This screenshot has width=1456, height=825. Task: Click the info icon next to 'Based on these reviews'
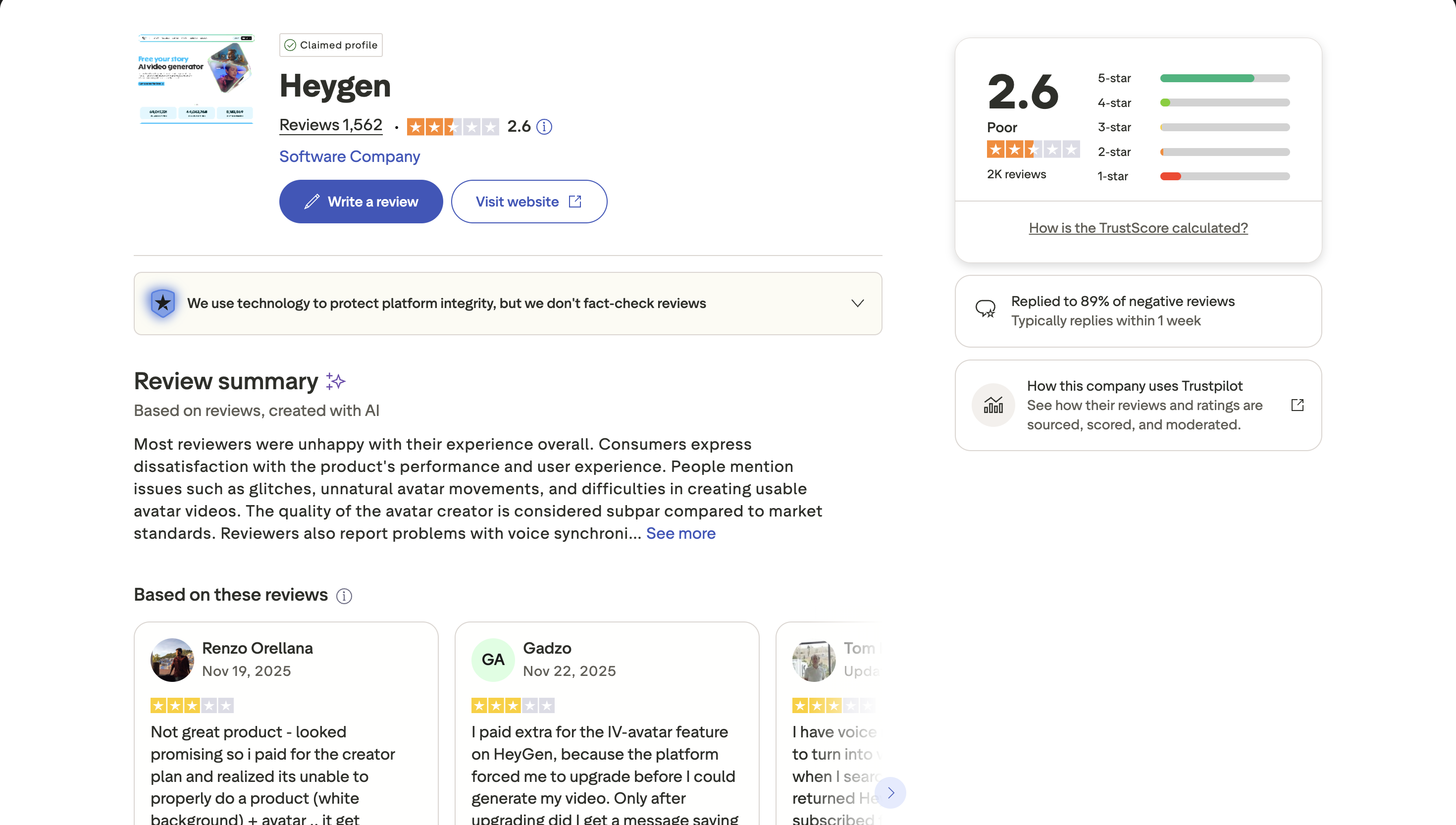(344, 596)
